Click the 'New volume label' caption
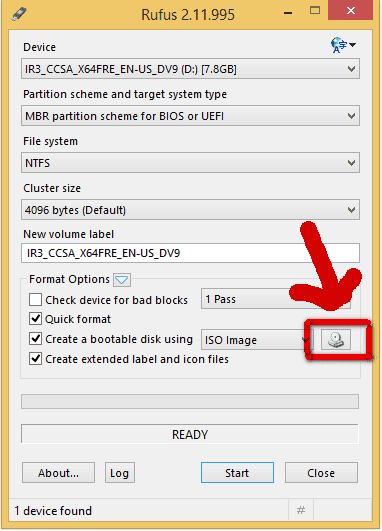 (68, 234)
